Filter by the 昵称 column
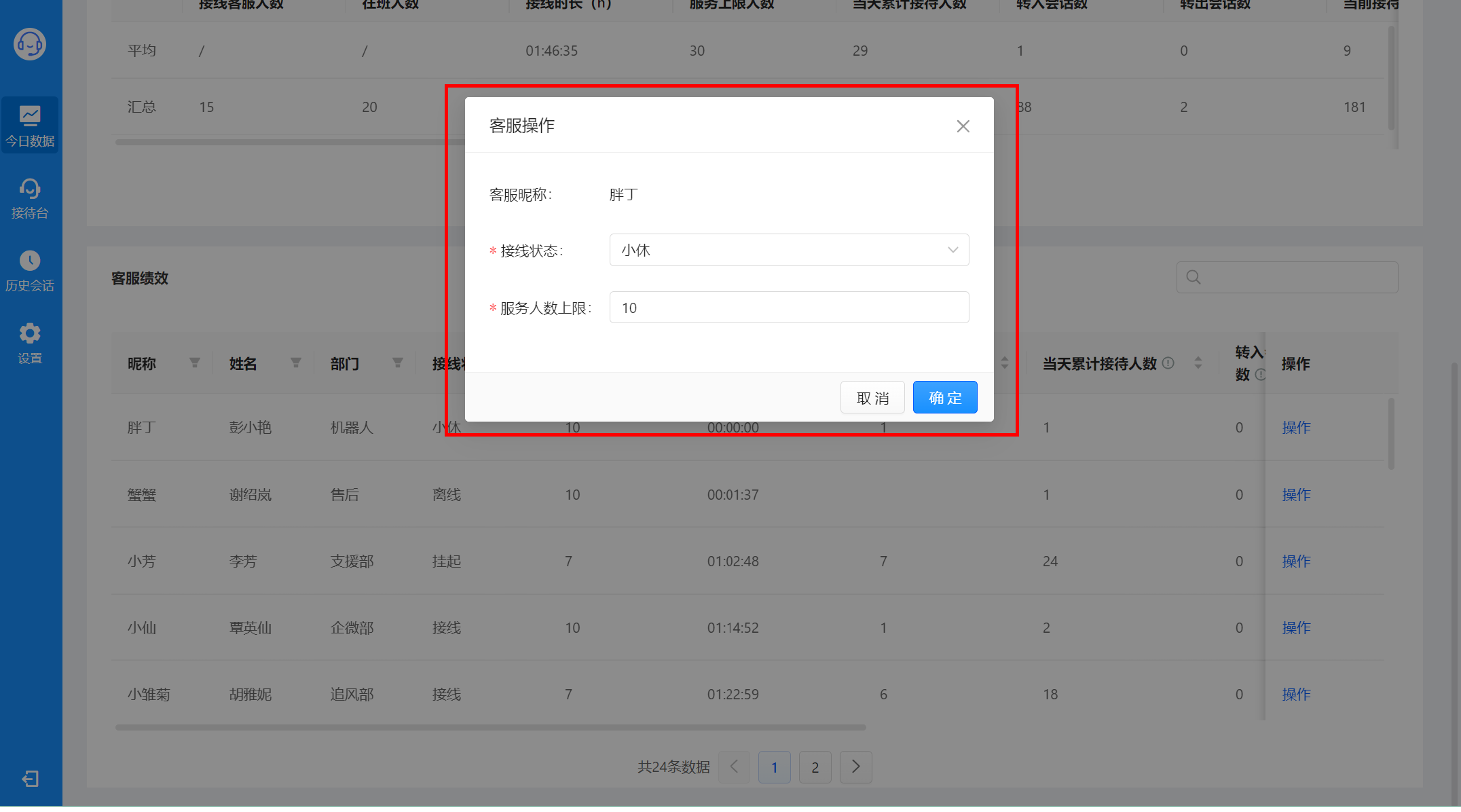Image resolution: width=1461 pixels, height=812 pixels. point(195,363)
